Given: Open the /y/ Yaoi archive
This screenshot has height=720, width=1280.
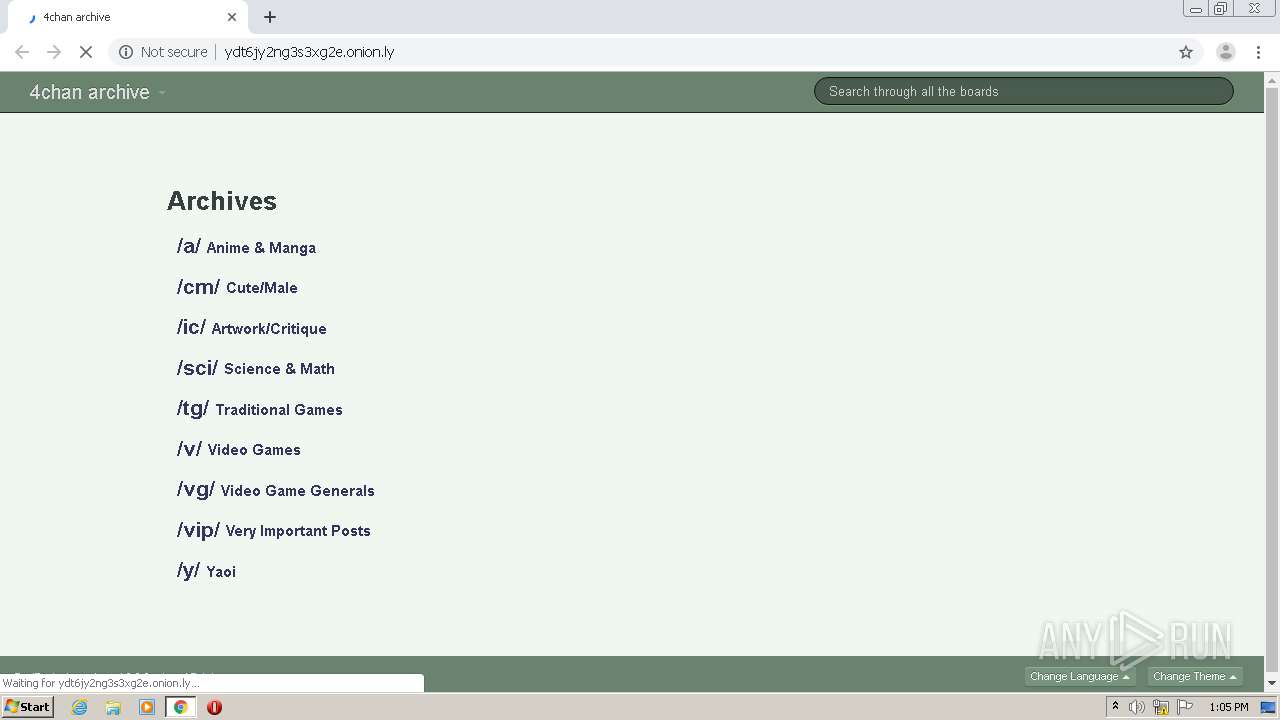Looking at the screenshot, I should [207, 571].
